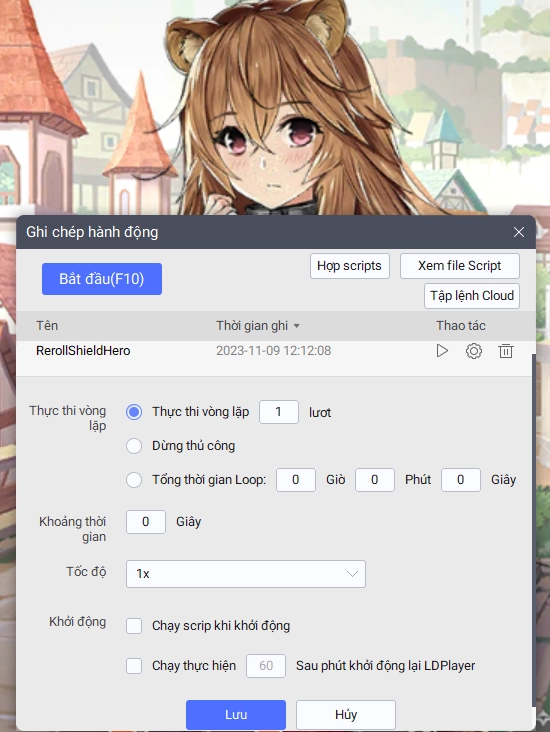550x732 pixels.
Task: Enable Chạy scrip khi khởi động checkbox
Action: 134,626
